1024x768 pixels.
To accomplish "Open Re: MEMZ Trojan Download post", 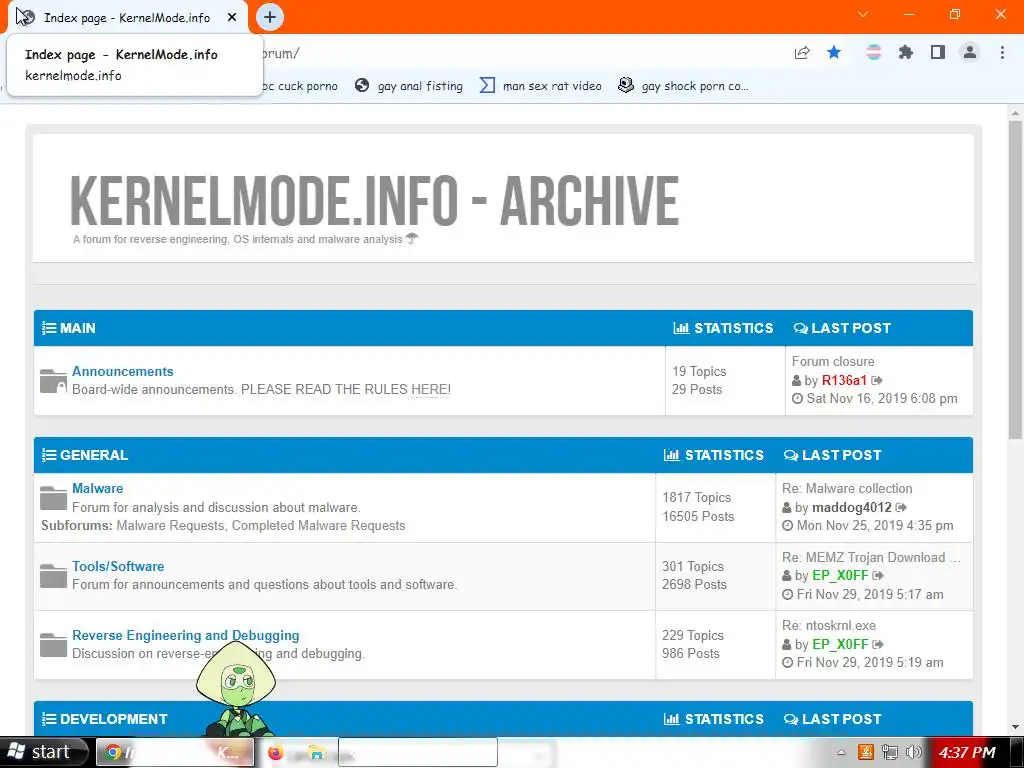I will pyautogui.click(x=871, y=557).
